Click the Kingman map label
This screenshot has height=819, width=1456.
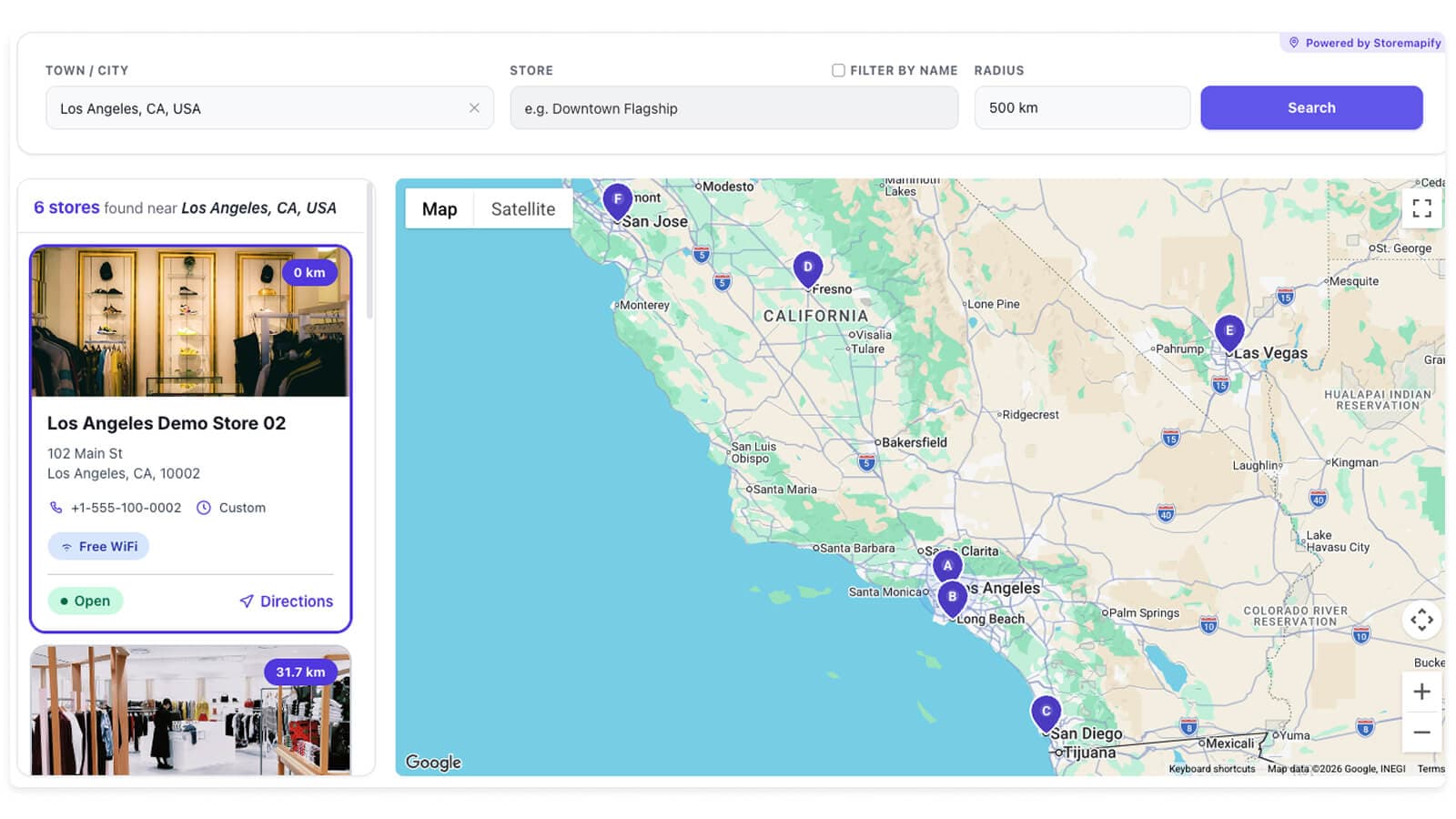click(x=1353, y=462)
